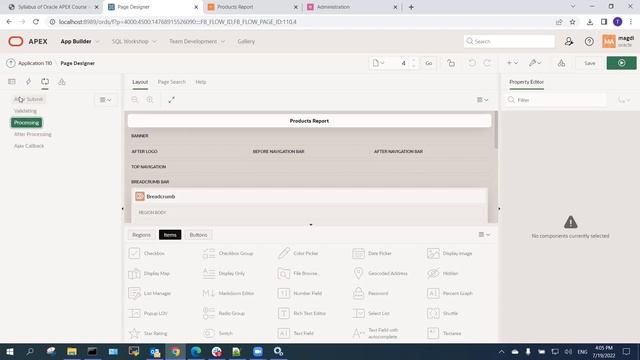
Task: Undo the last change in Page Designer
Action: click(x=472, y=63)
